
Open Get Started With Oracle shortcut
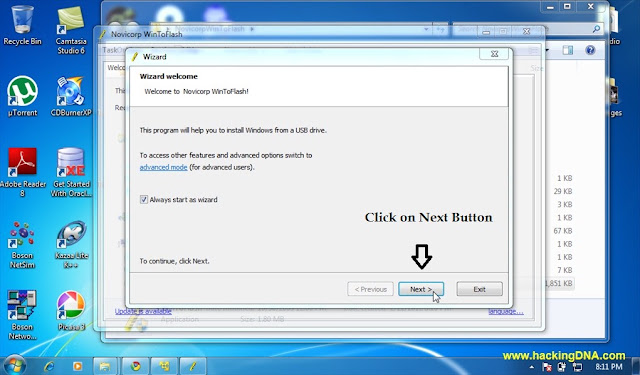[x=71, y=172]
